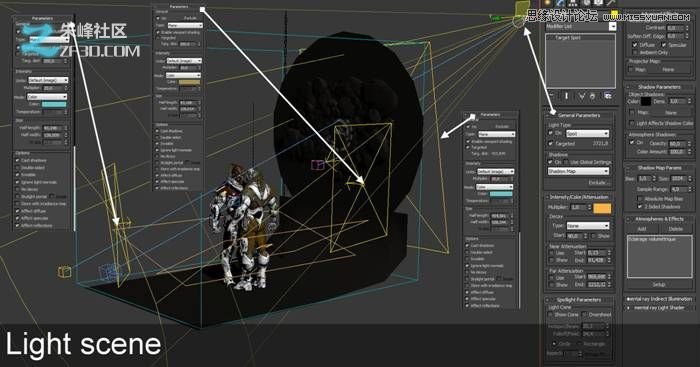
Task: Collapse the Shadow Parameters rollout
Action: coord(659,87)
